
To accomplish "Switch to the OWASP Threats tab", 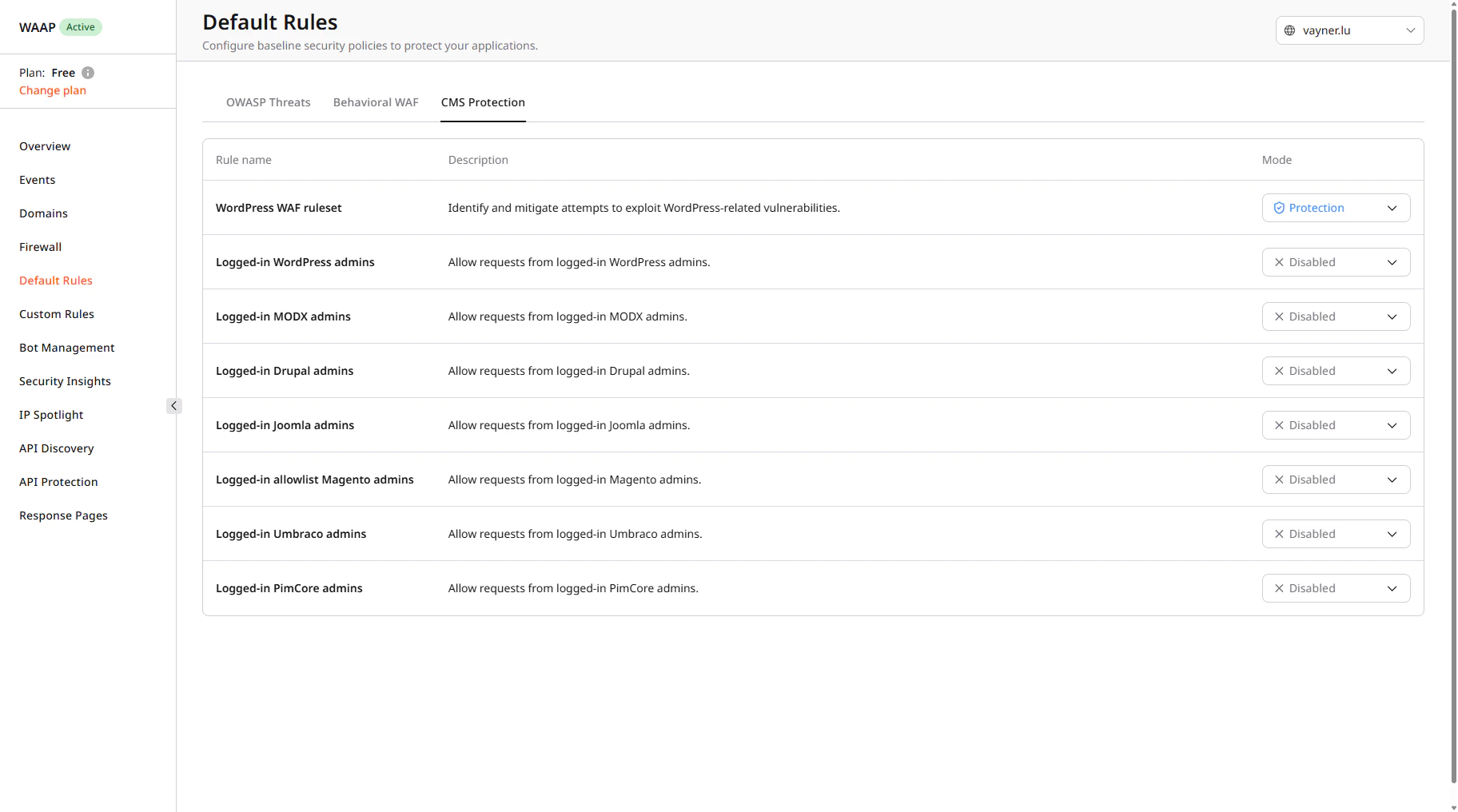I will click(x=269, y=102).
